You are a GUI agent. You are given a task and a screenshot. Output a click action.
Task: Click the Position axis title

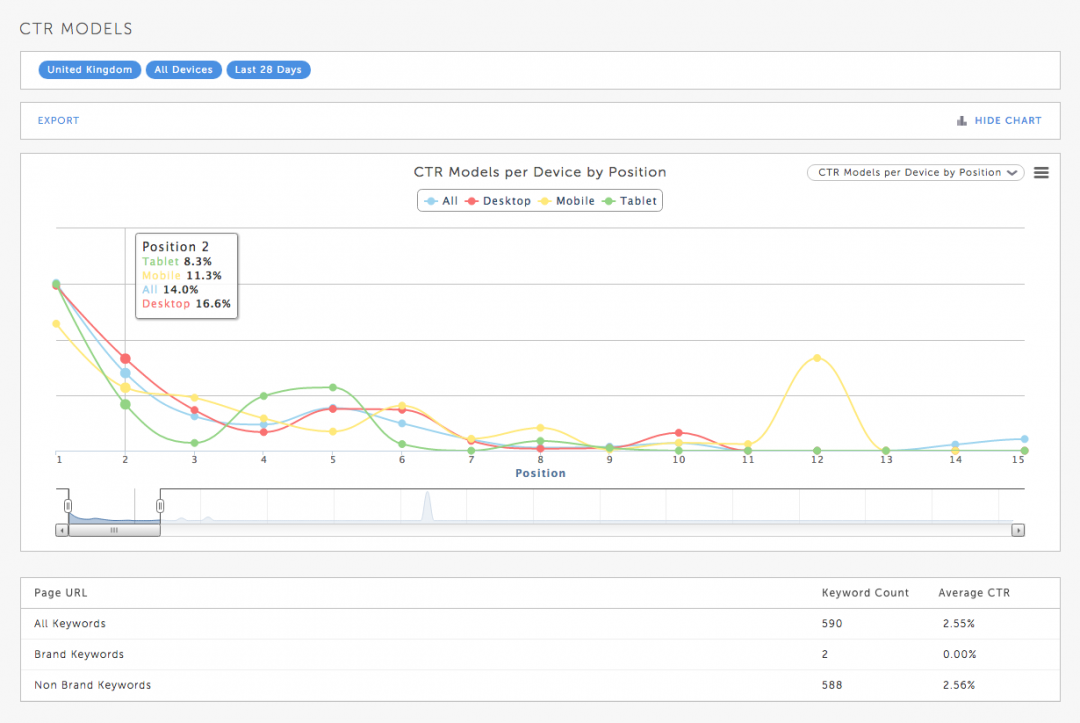click(x=541, y=473)
